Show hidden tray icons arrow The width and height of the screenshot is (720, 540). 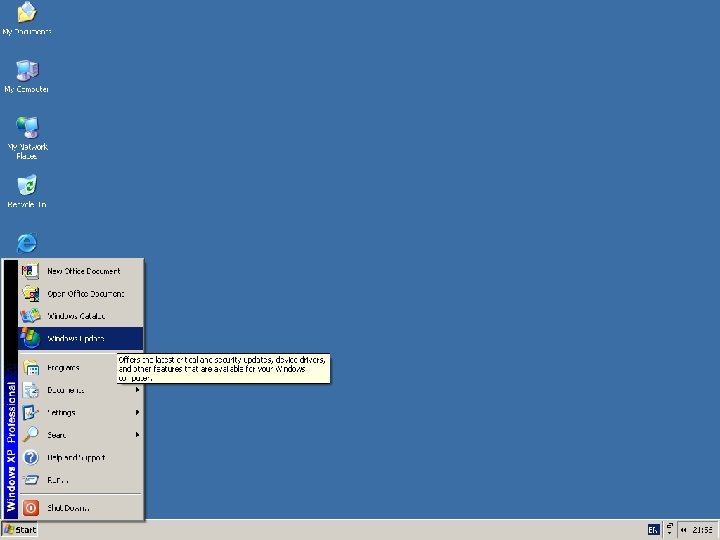click(684, 530)
